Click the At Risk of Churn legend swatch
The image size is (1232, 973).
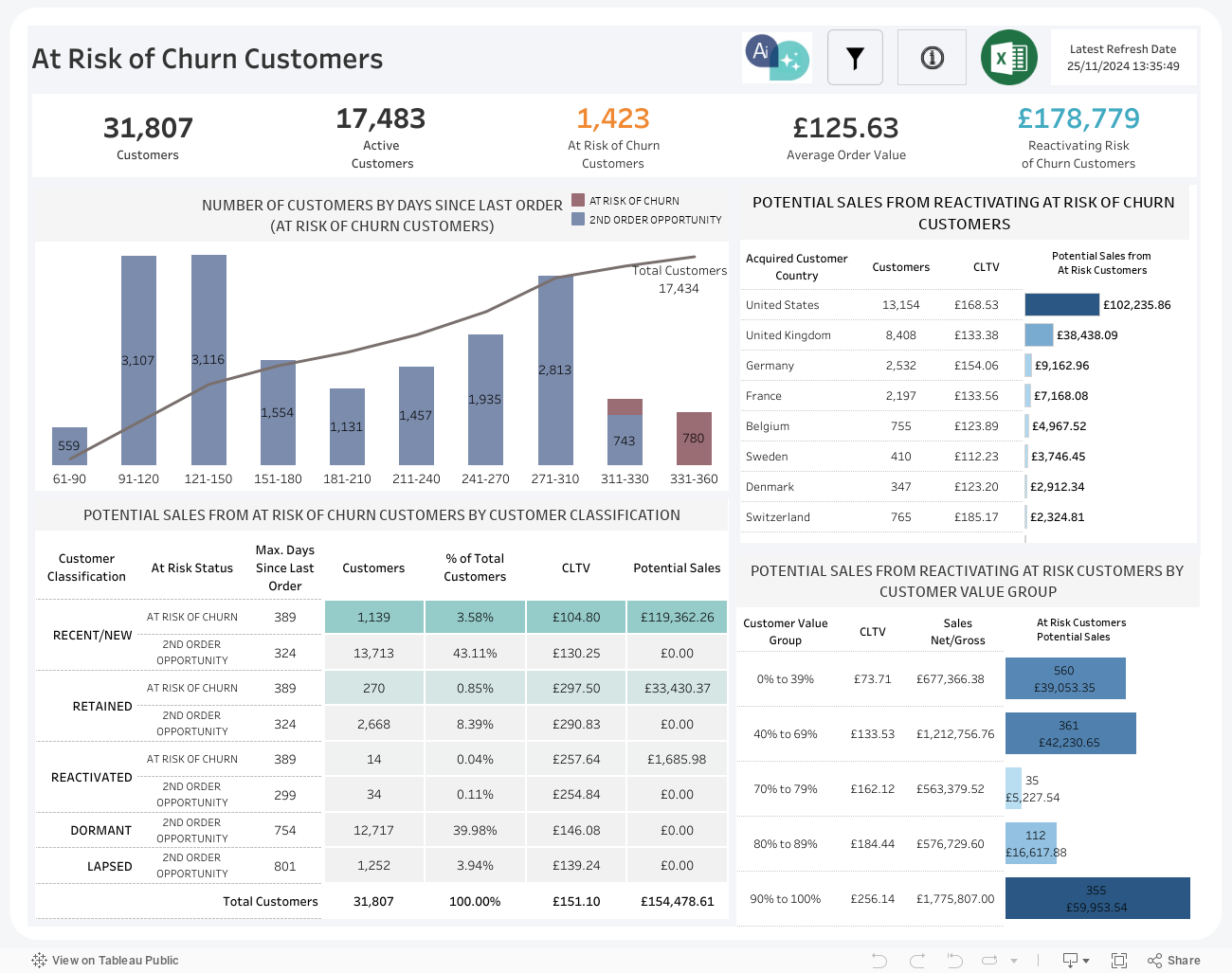578,200
